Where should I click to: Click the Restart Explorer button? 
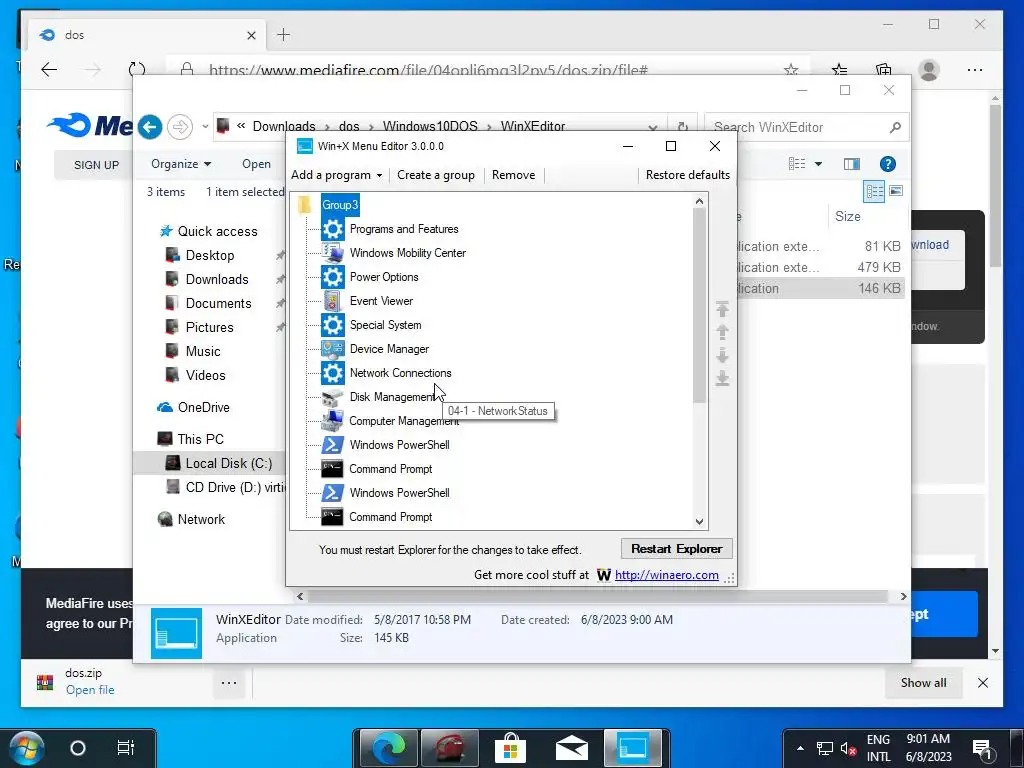click(677, 549)
